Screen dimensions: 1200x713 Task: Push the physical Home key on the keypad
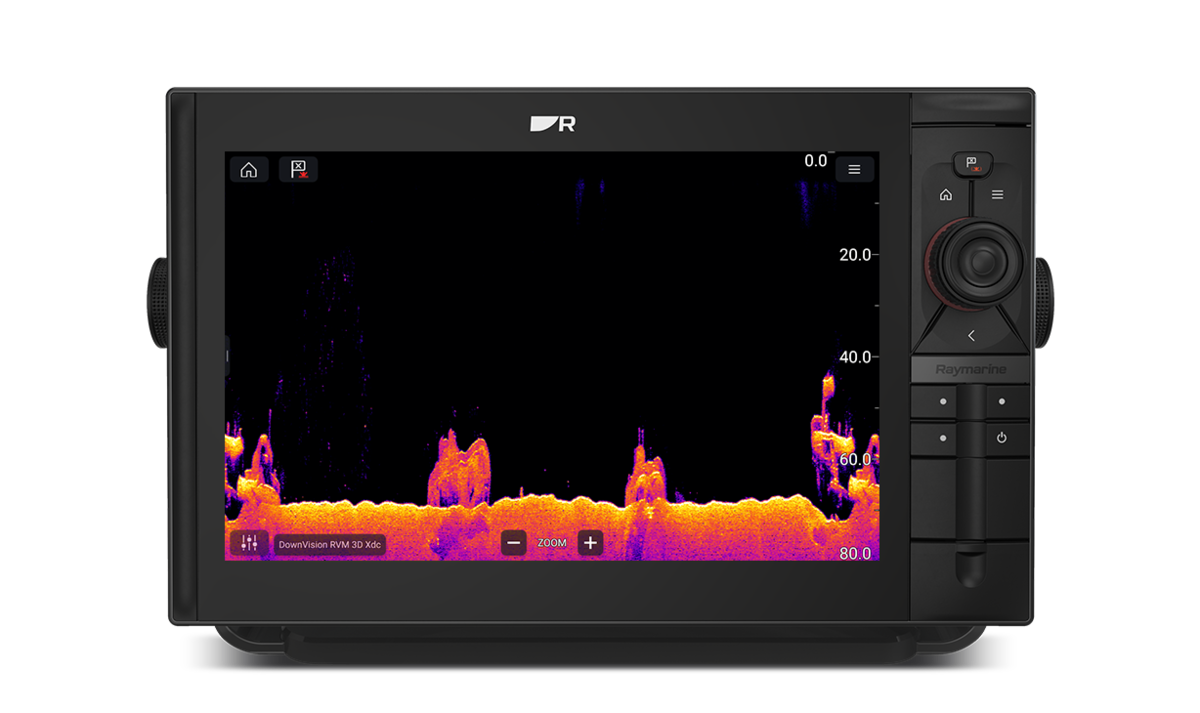[945, 195]
